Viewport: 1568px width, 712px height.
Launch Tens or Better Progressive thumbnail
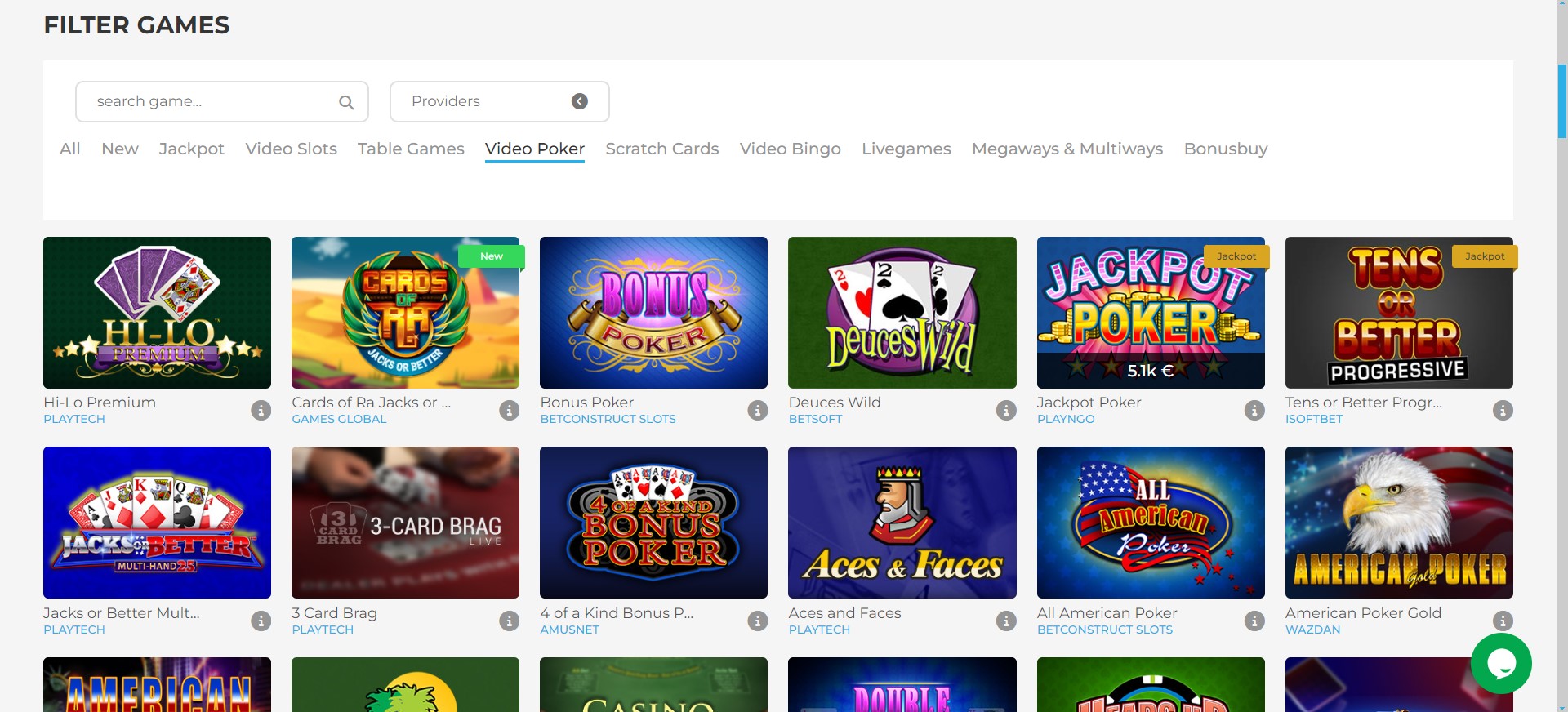(1399, 313)
